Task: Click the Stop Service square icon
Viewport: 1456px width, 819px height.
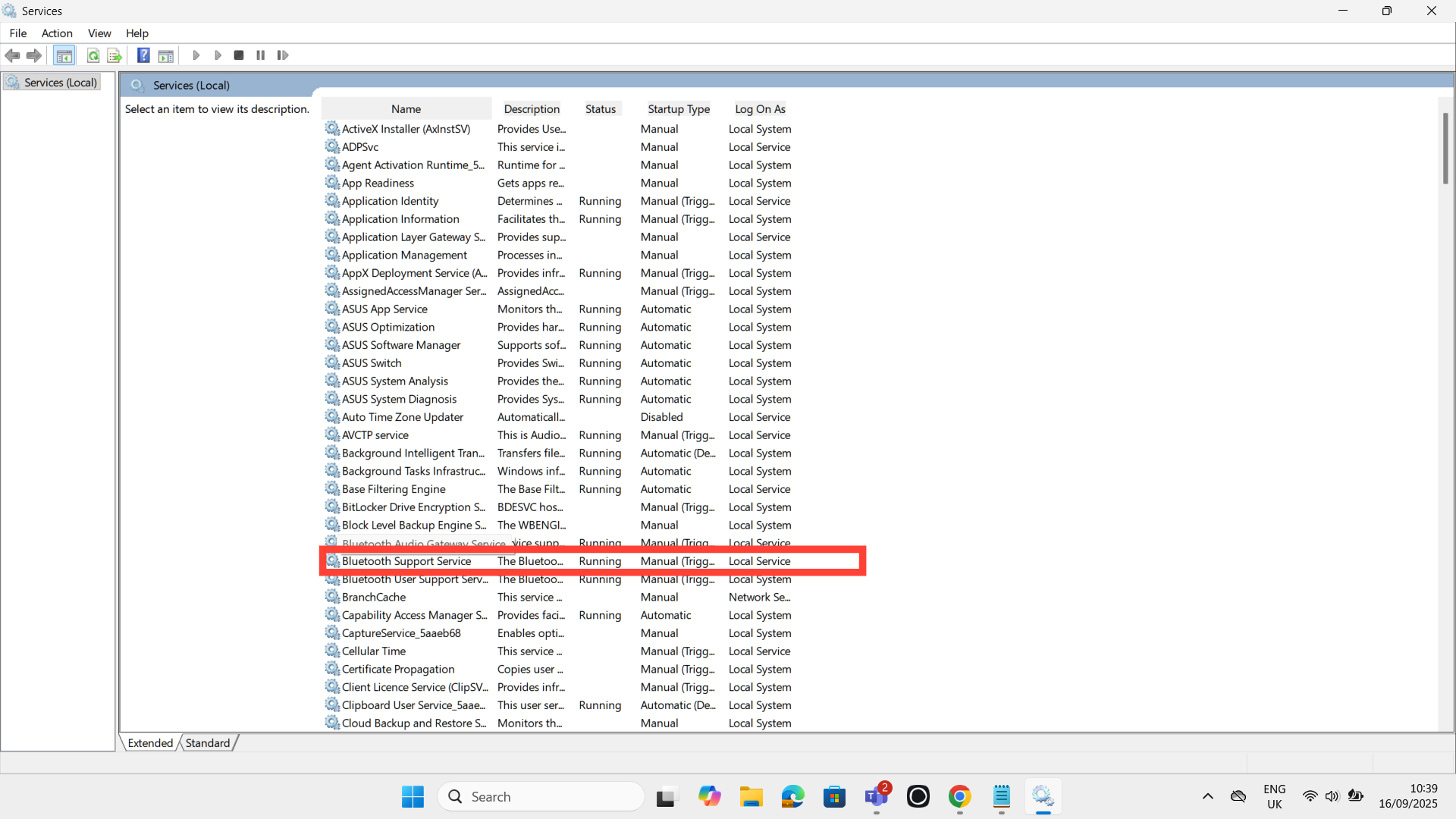Action: tap(239, 55)
